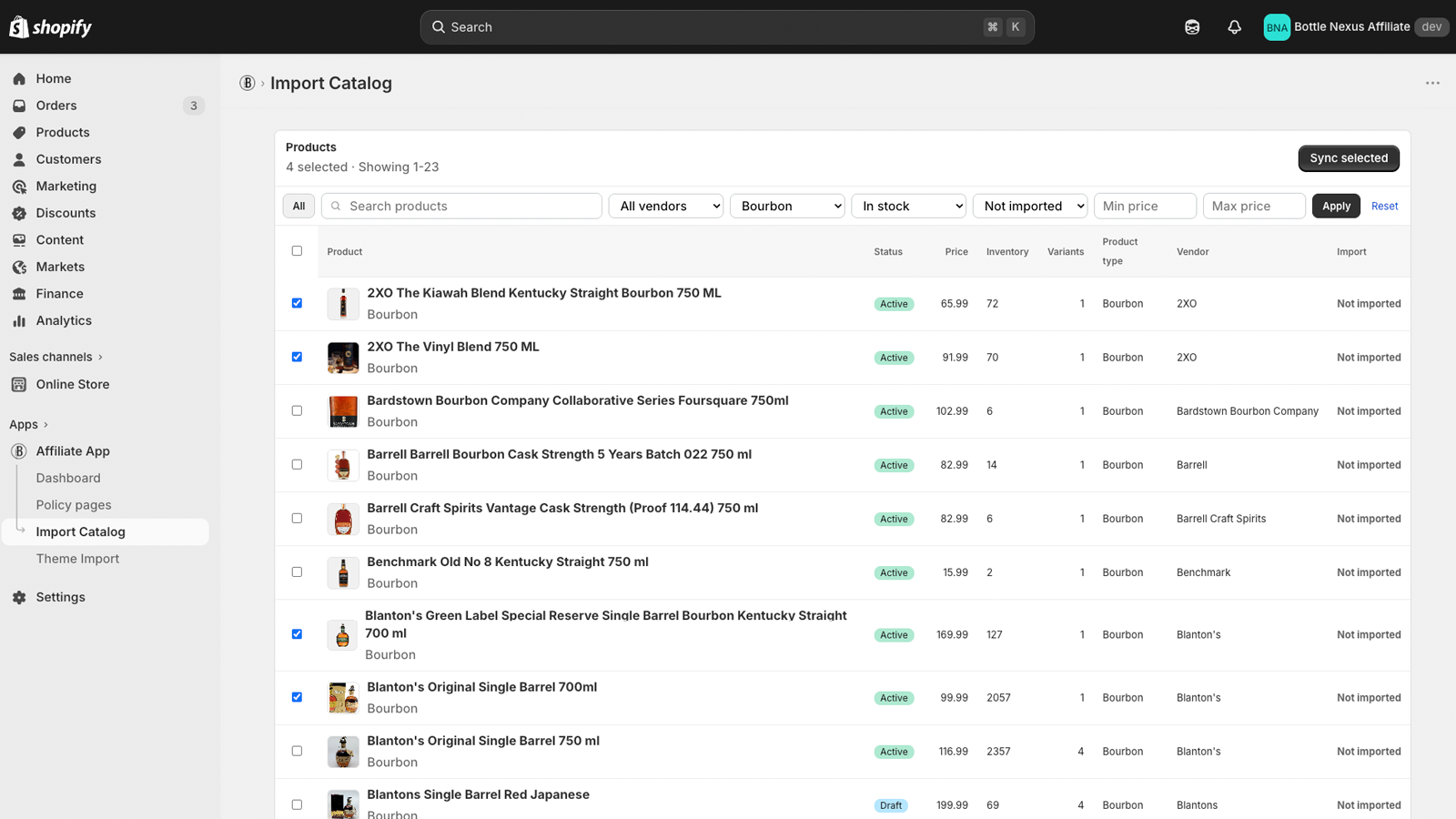Open Bardstown Foursquare product thumbnail
The height and width of the screenshot is (819, 1456).
(343, 411)
